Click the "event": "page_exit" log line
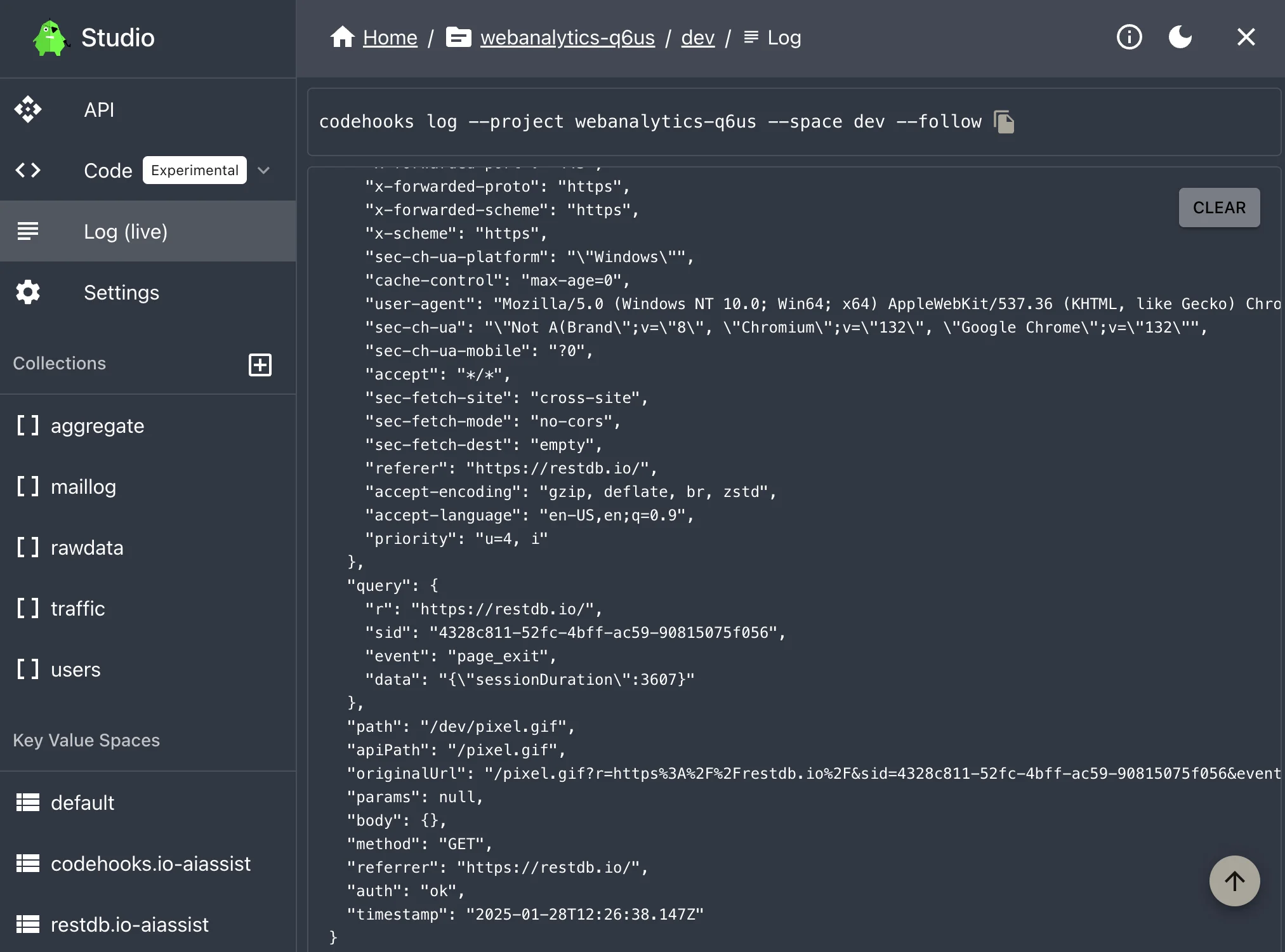Image resolution: width=1285 pixels, height=952 pixels. click(461, 656)
